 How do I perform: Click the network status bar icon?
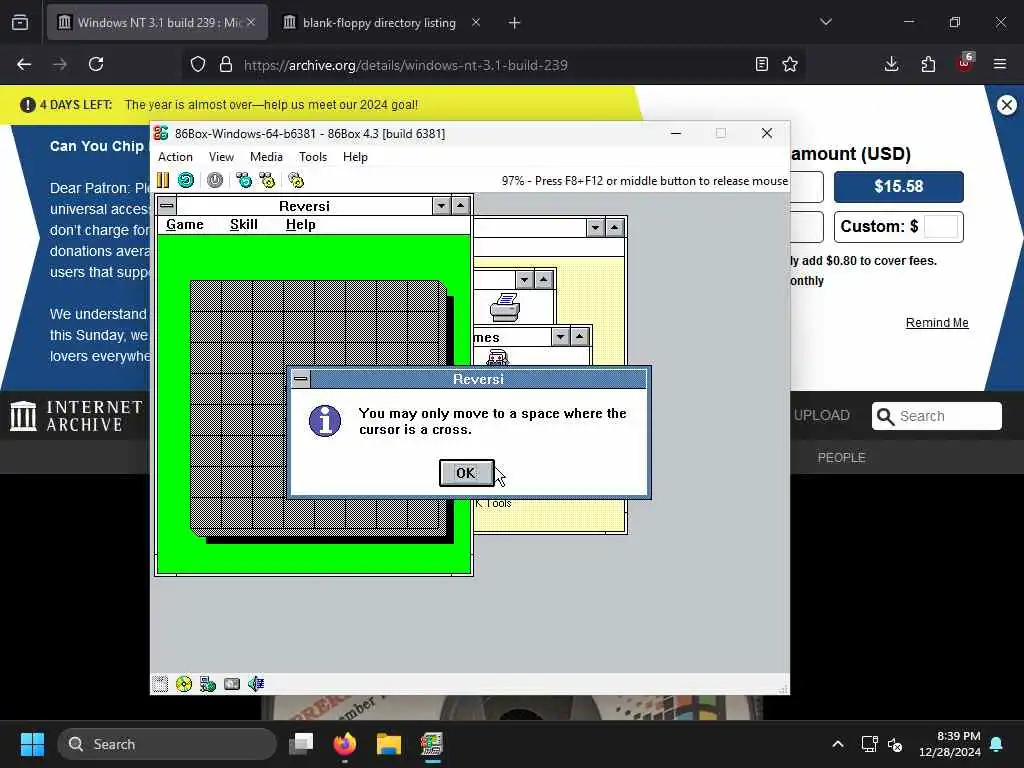208,684
